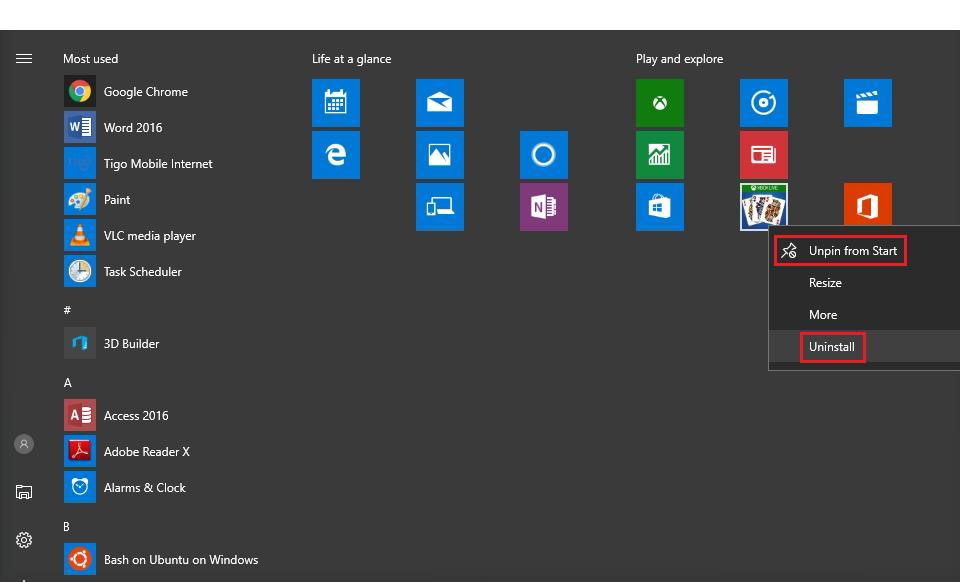This screenshot has height=582, width=960.
Task: Click the B letter group header
Action: click(67, 526)
